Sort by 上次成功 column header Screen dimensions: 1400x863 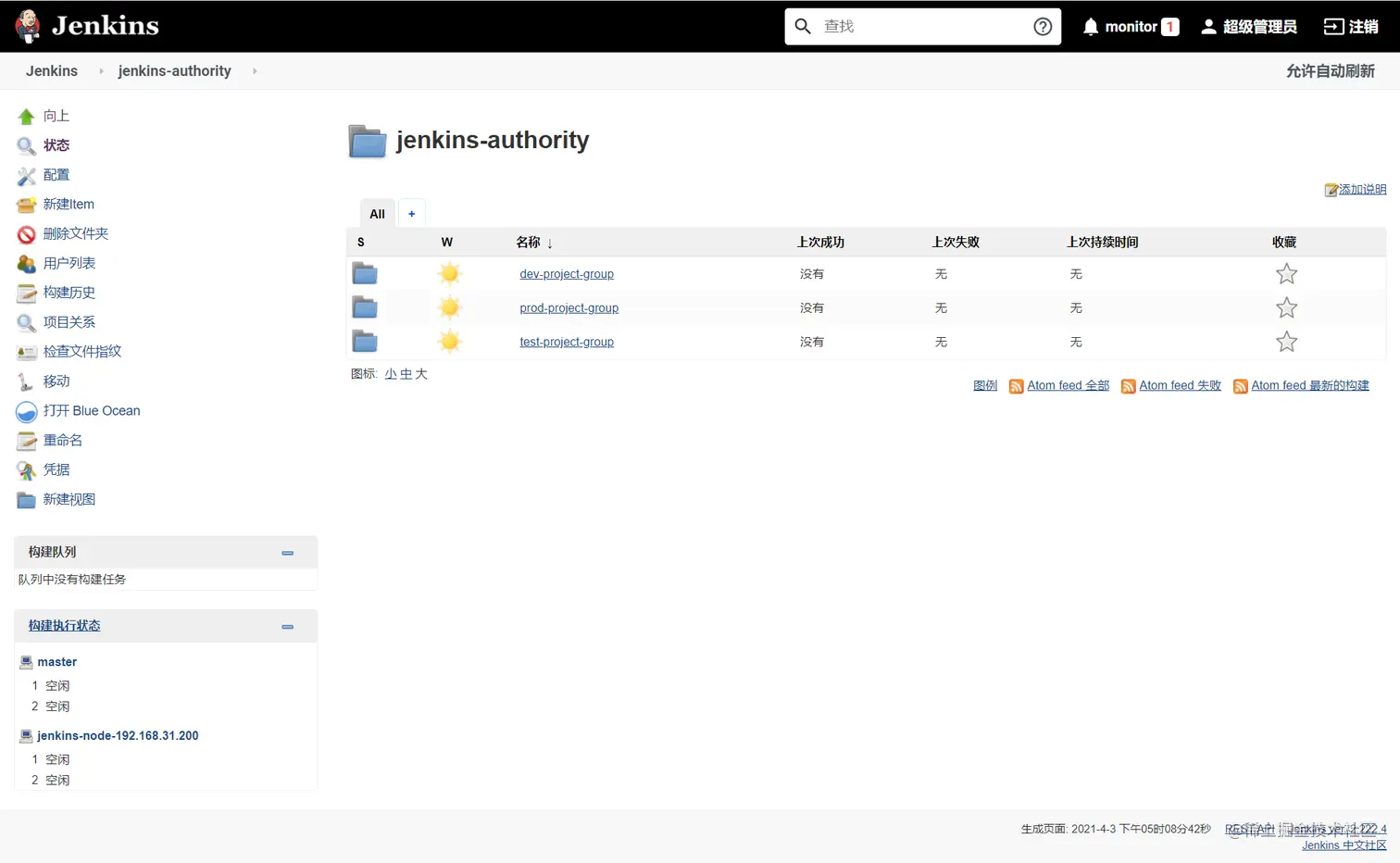coord(820,243)
